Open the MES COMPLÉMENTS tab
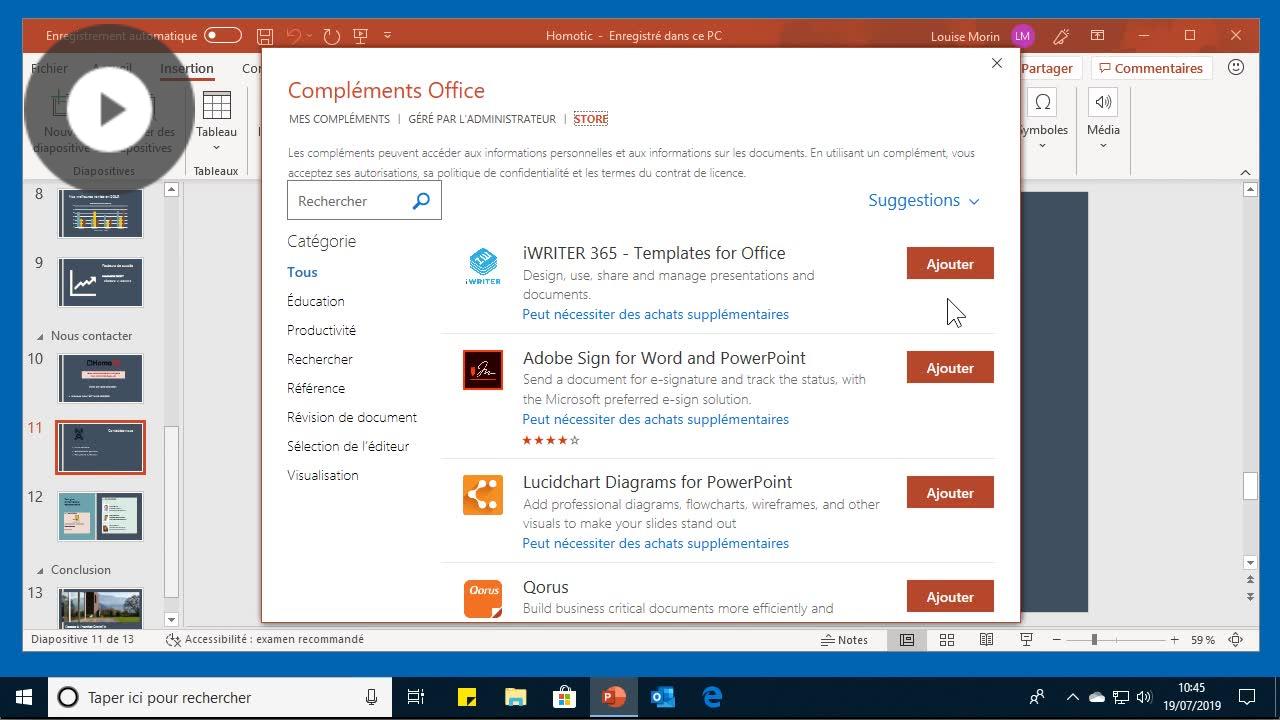1280x720 pixels. [339, 118]
